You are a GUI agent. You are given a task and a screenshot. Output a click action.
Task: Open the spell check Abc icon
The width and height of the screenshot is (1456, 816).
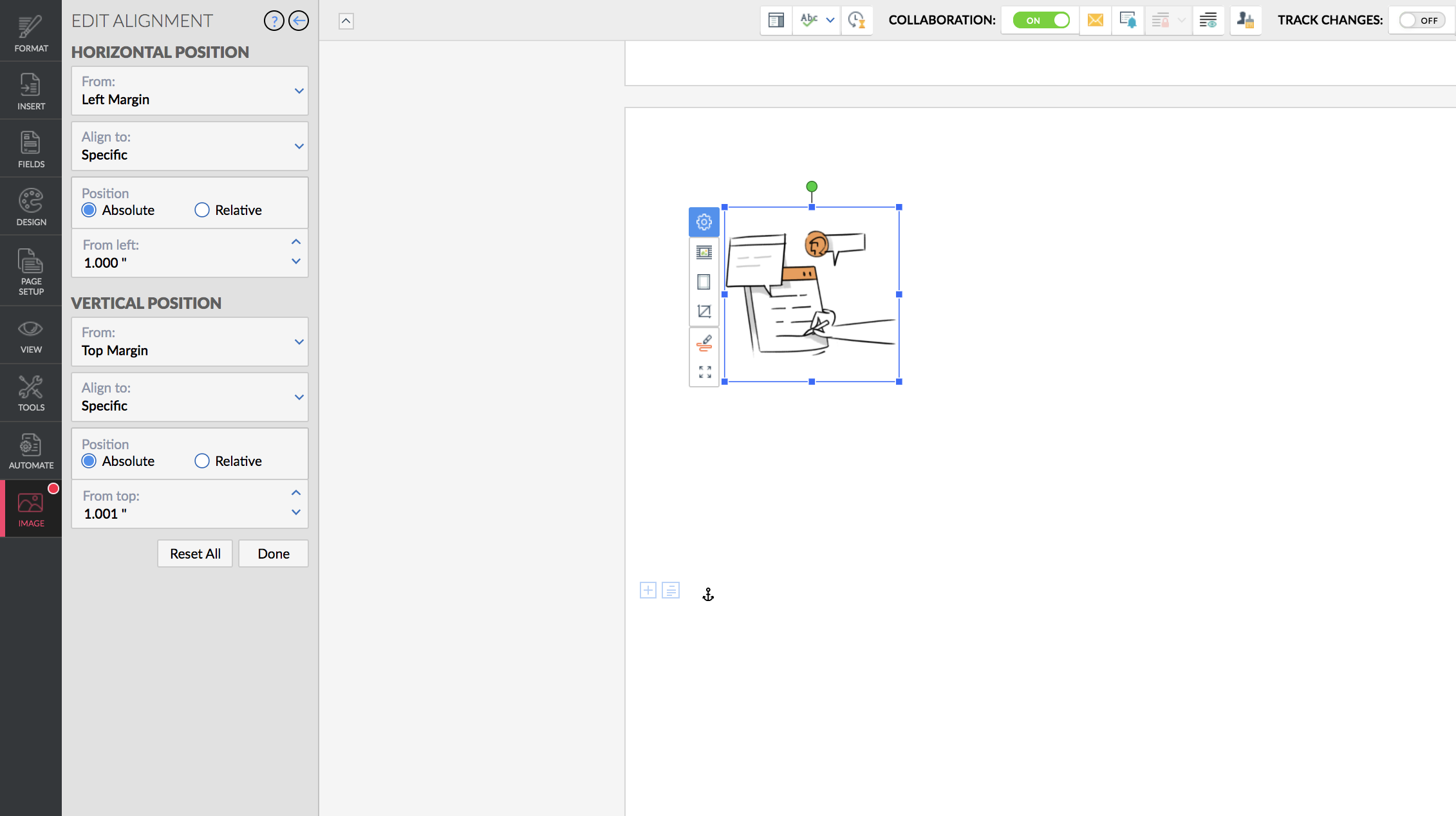point(809,21)
